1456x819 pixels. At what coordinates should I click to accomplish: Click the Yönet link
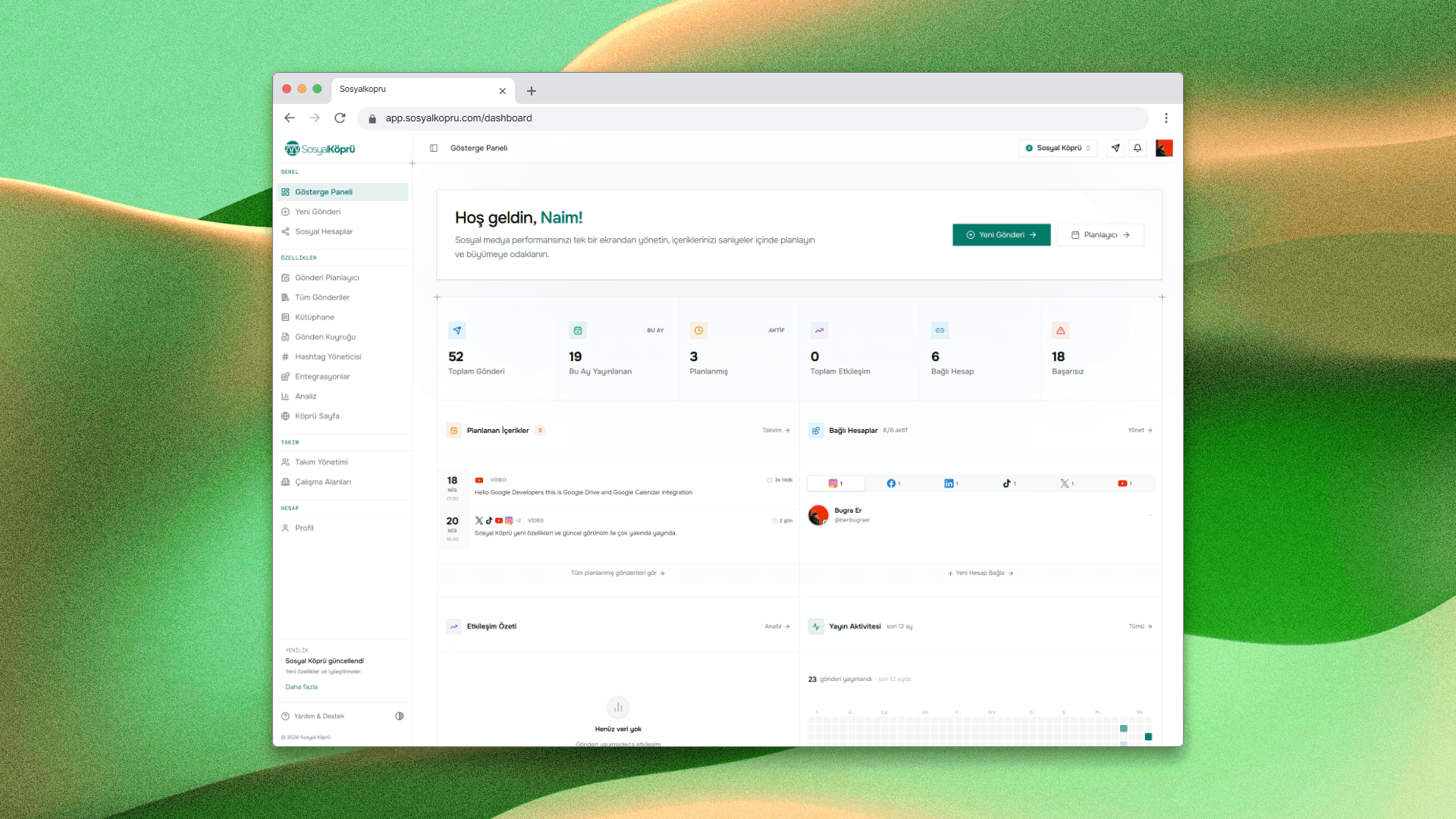pos(1140,430)
